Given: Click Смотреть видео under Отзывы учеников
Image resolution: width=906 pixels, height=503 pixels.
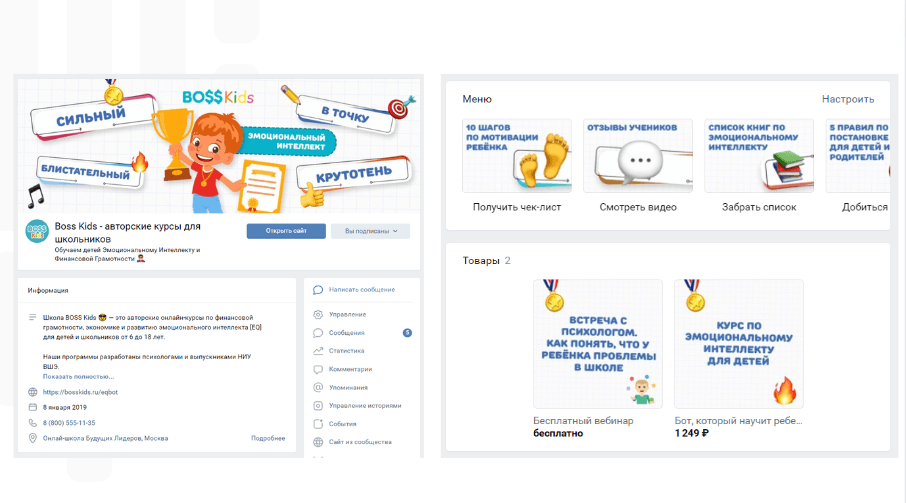Looking at the screenshot, I should [x=638, y=207].
